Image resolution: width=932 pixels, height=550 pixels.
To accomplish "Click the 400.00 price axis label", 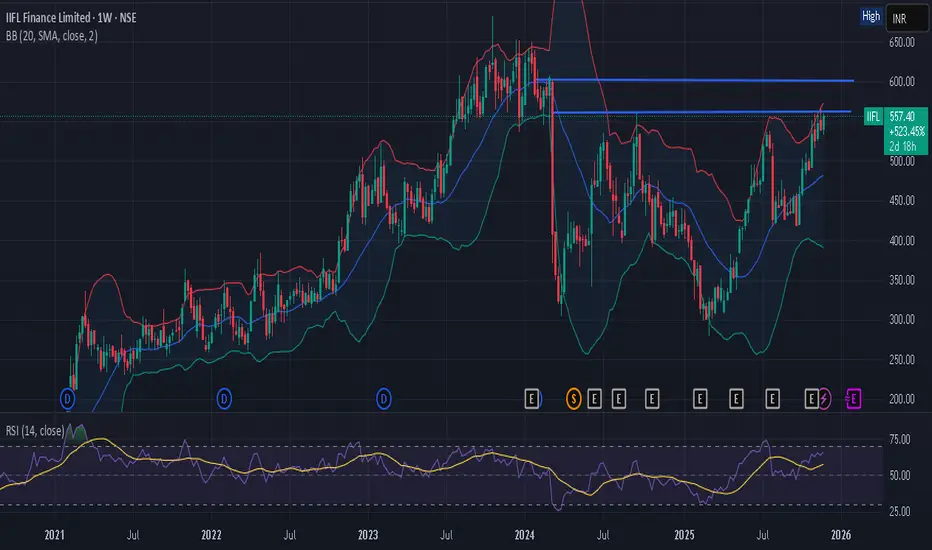I will (x=902, y=240).
